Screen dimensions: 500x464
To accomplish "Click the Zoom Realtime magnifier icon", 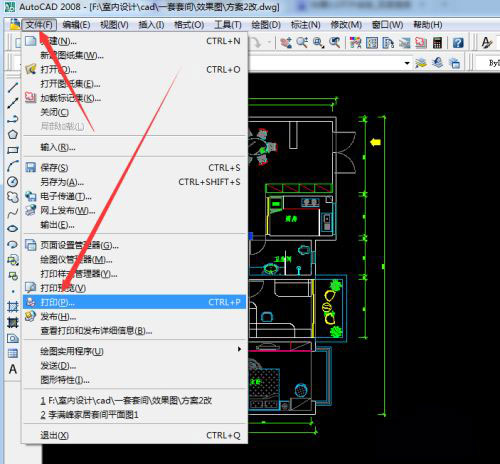I will coord(302,43).
